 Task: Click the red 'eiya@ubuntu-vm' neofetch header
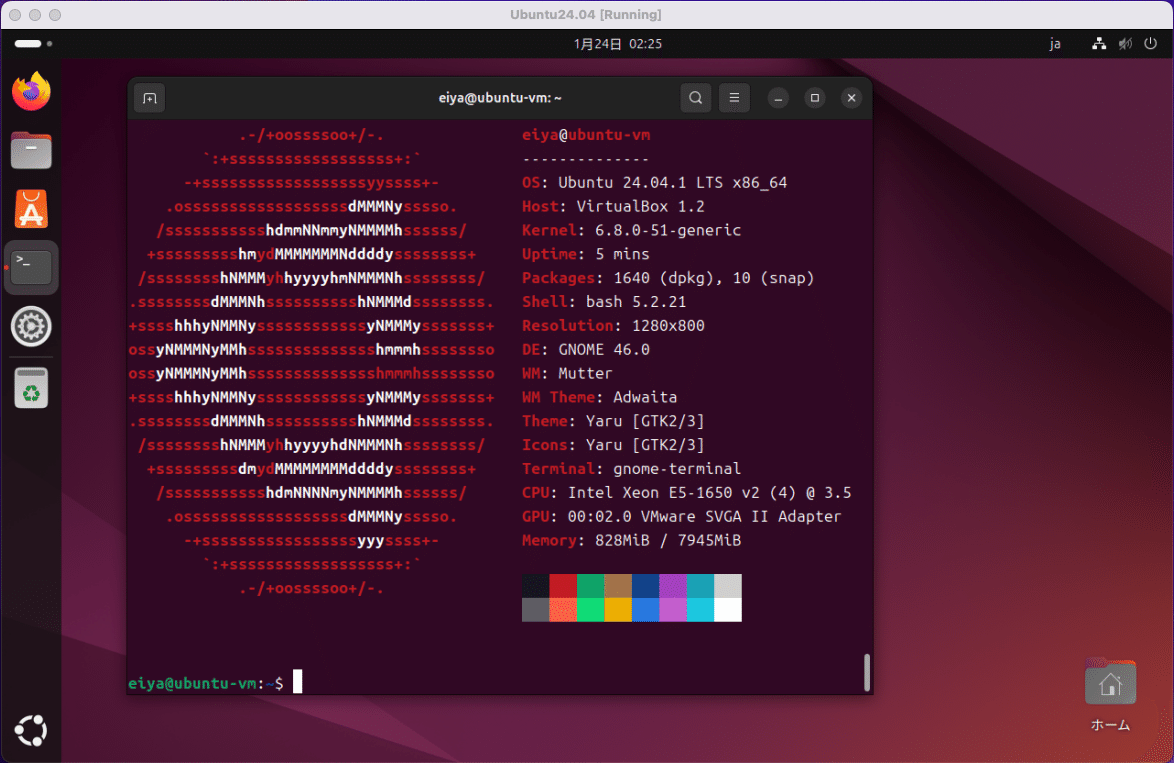coord(586,136)
